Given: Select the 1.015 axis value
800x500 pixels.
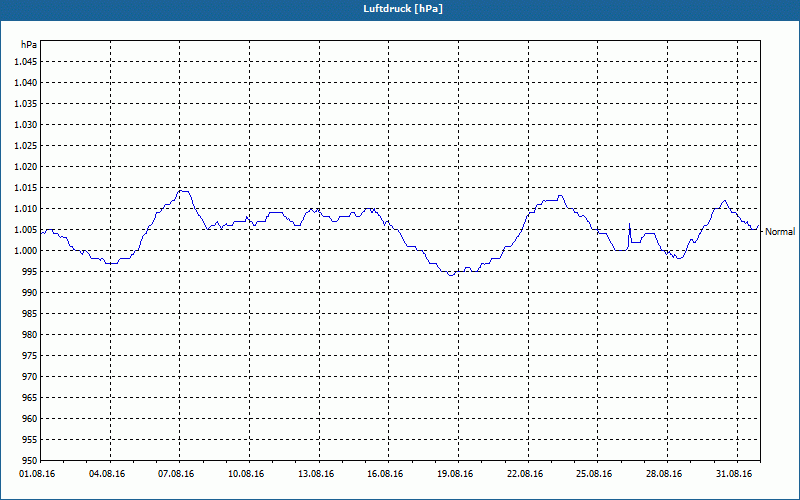Looking at the screenshot, I should click(x=26, y=188).
